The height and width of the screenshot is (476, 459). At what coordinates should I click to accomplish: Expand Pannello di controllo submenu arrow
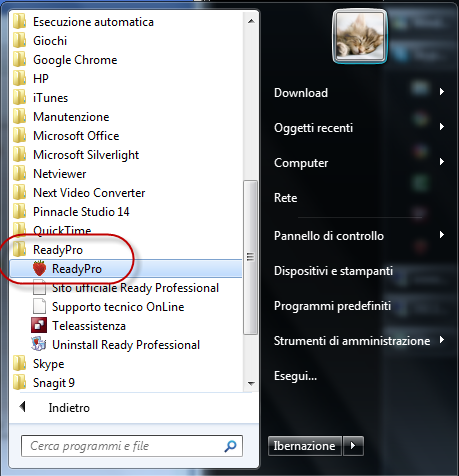[x=442, y=235]
